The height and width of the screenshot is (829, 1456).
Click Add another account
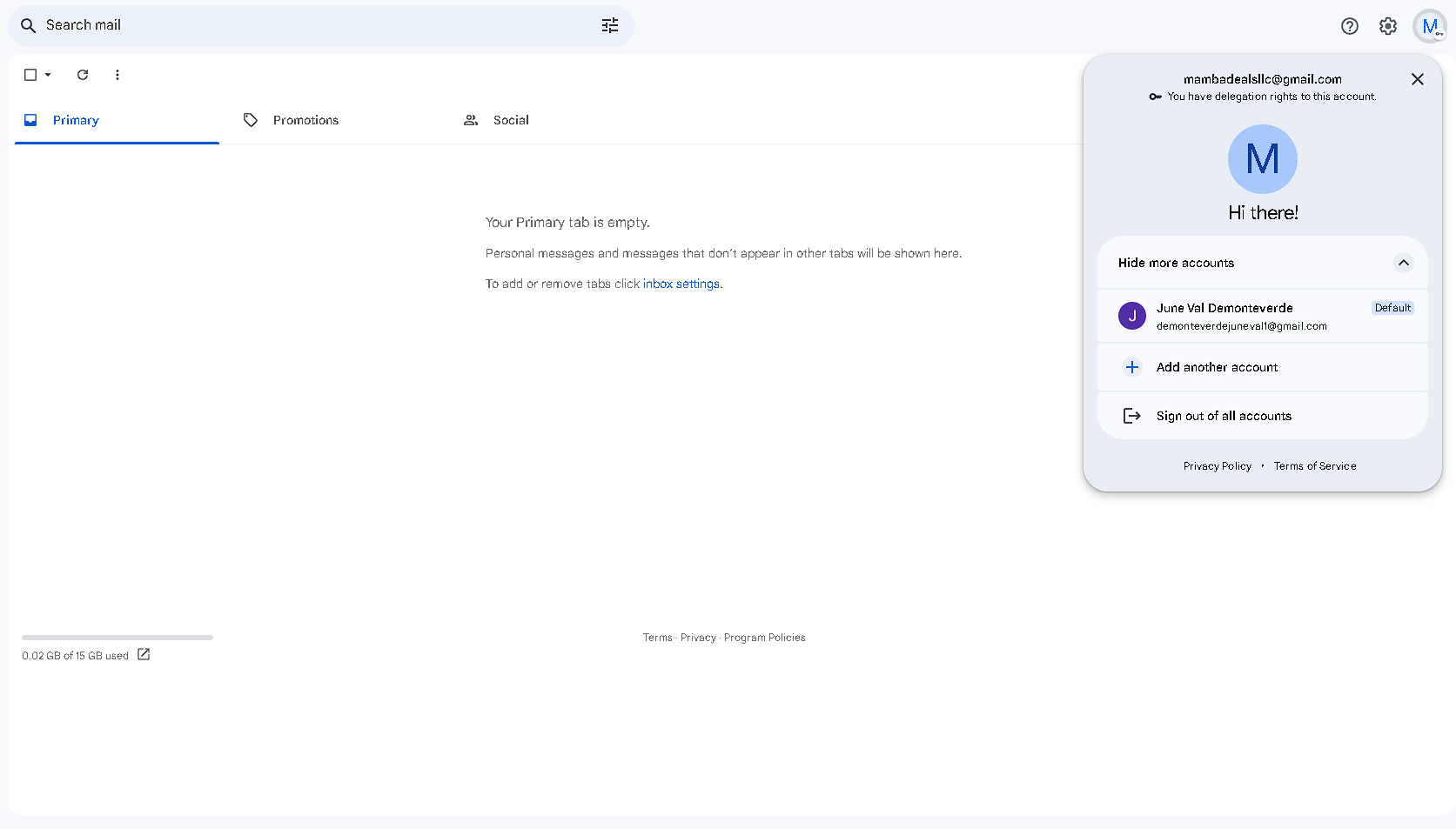[x=1263, y=367]
